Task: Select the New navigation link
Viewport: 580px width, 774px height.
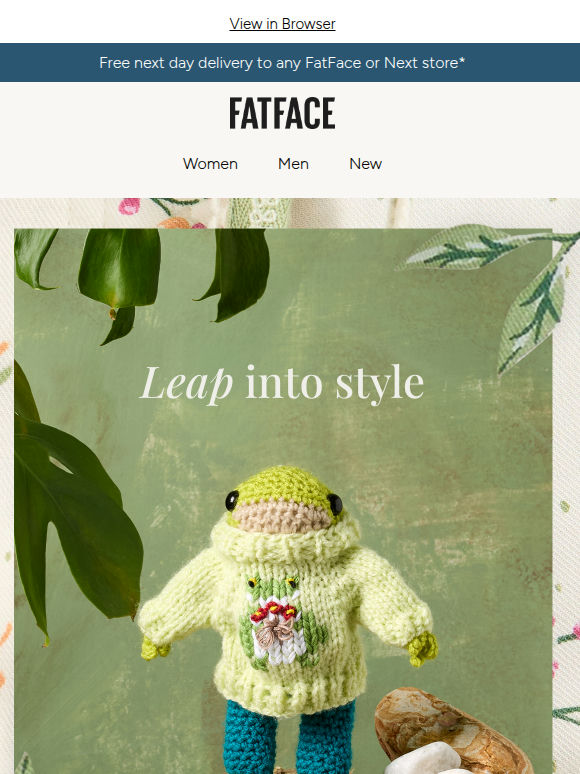Action: pos(365,163)
